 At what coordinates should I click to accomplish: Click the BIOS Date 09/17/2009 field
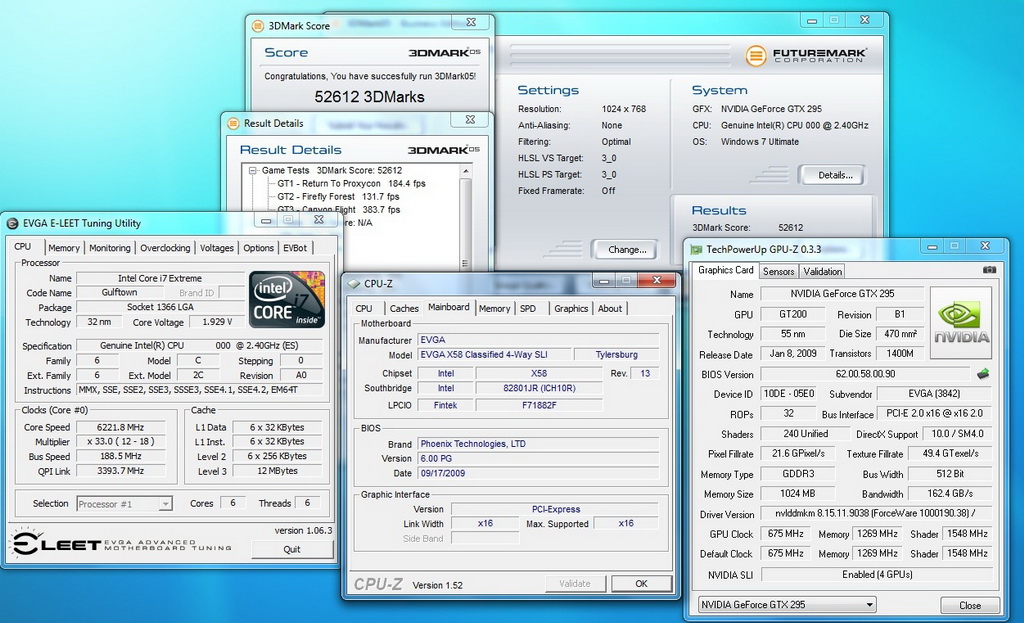click(x=538, y=473)
